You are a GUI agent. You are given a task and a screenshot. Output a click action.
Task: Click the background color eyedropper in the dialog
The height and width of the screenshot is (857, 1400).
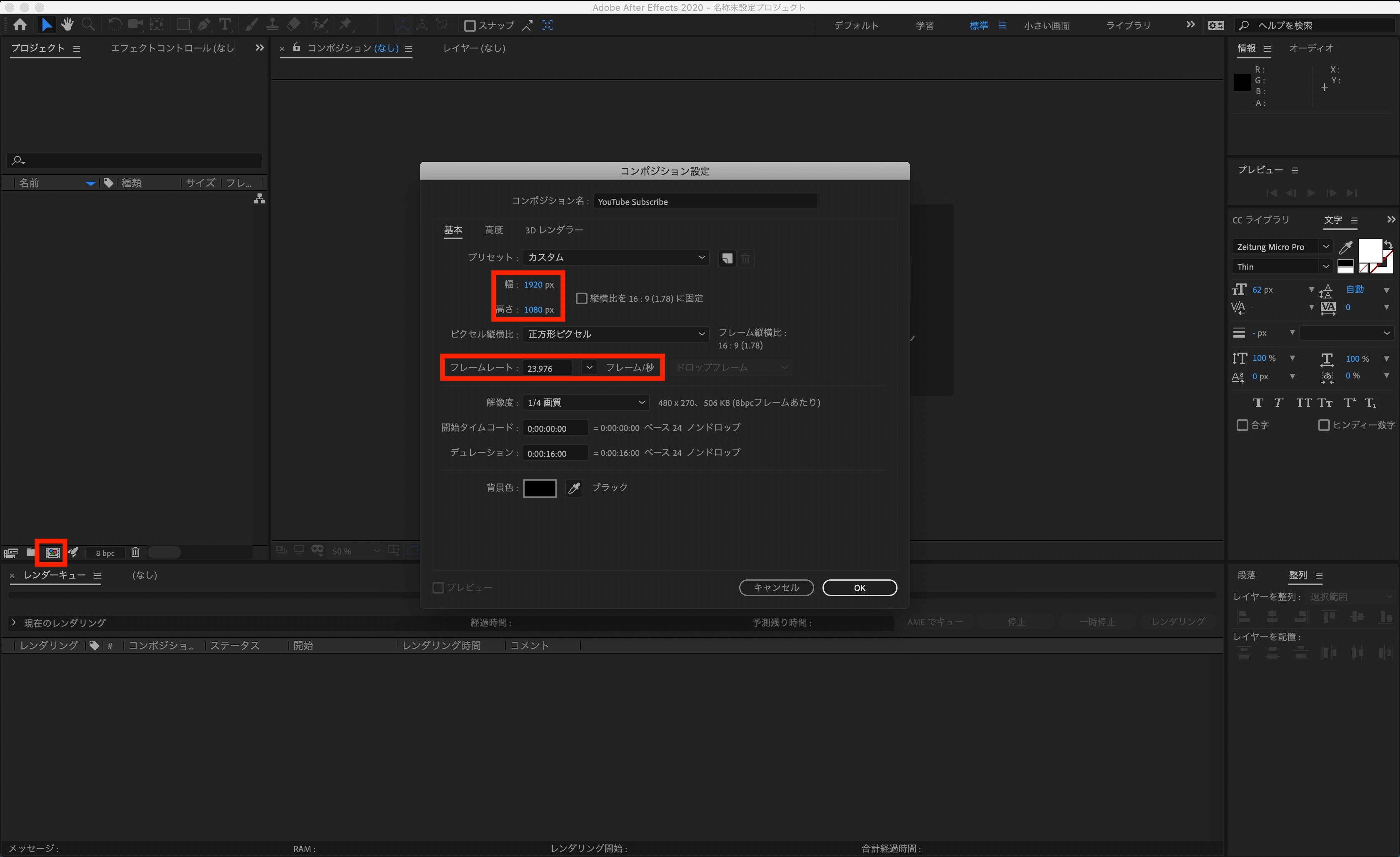(x=574, y=488)
